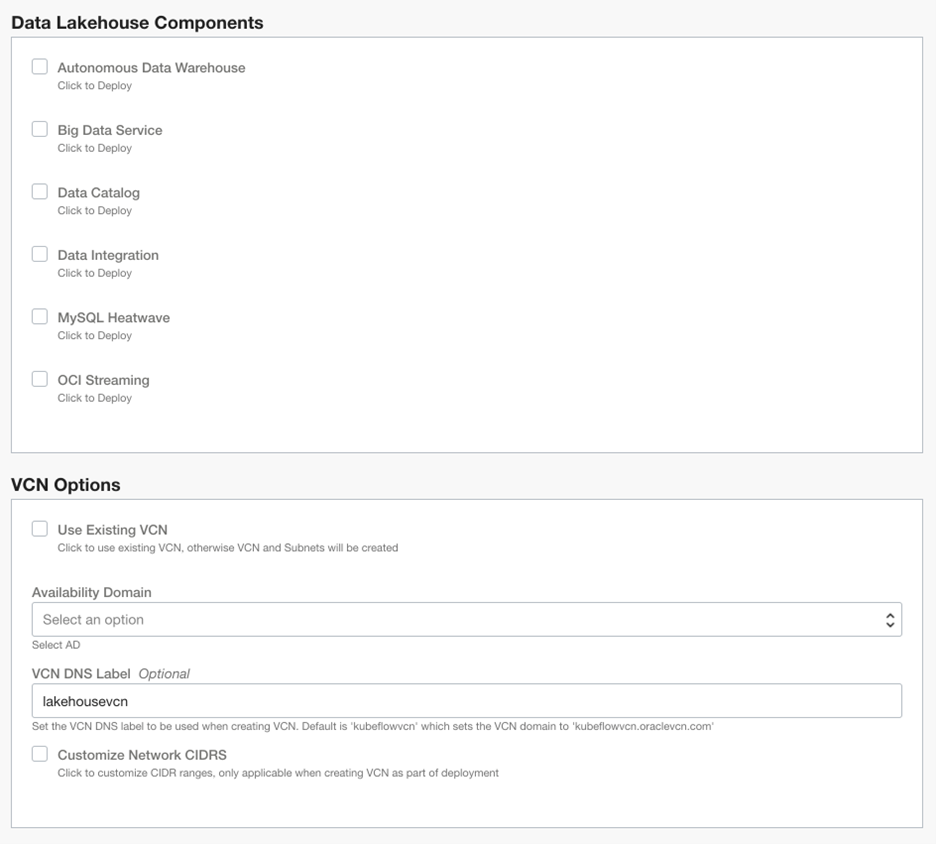
Task: Select the Data Catalog component
Action: (39, 190)
